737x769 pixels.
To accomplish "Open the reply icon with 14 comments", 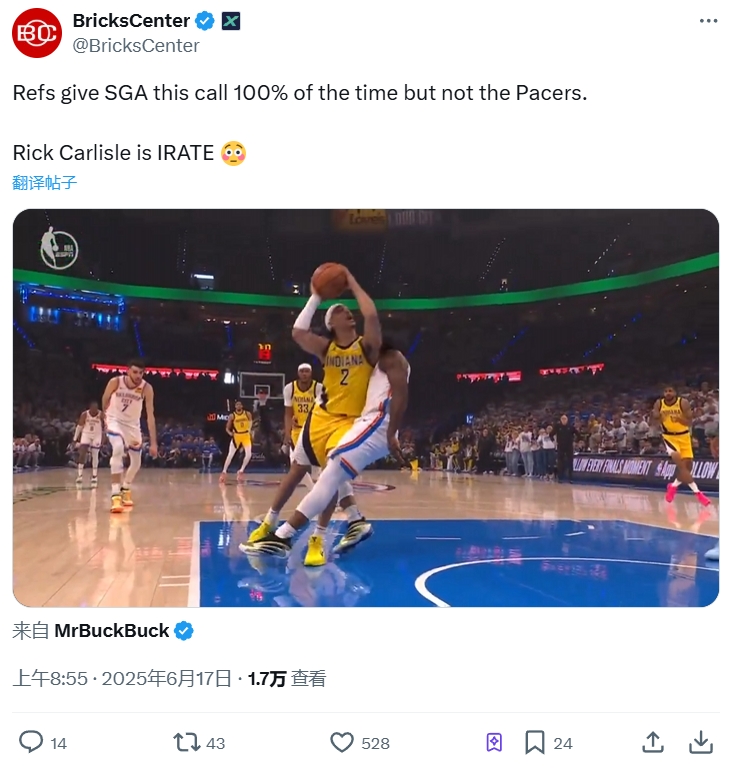I will 32,742.
